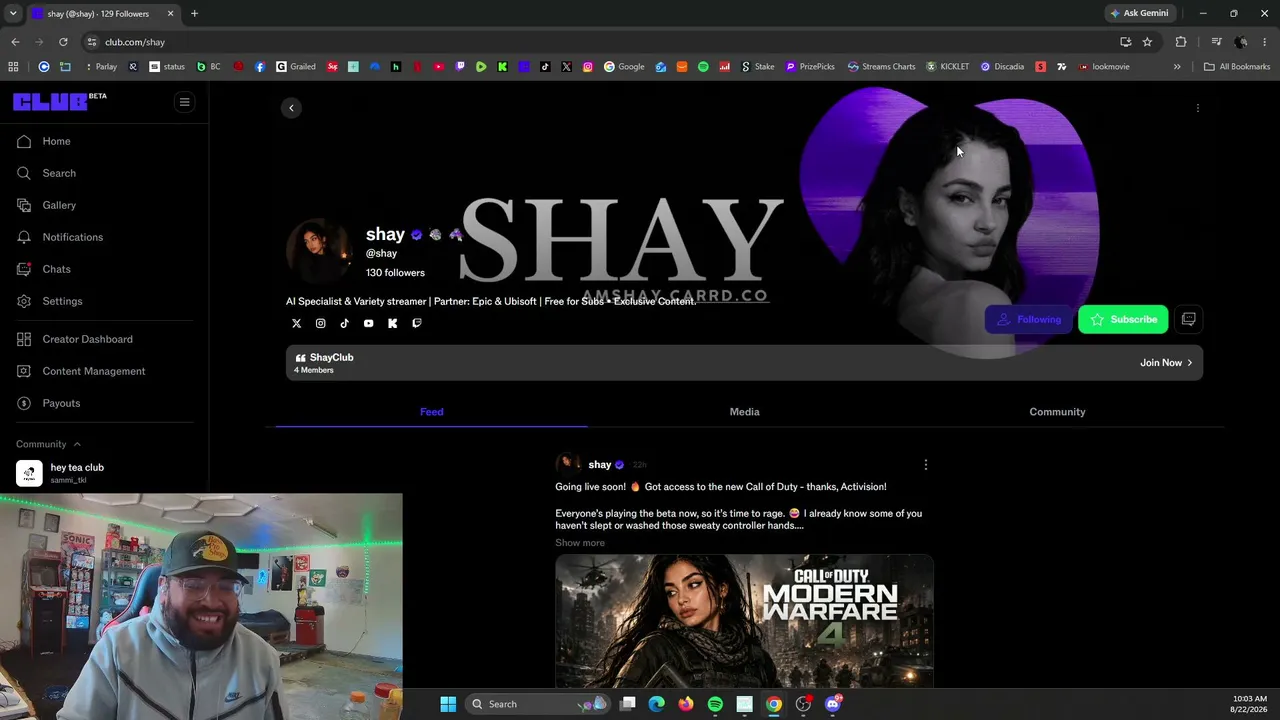Screen dimensions: 1280x720
Task: Open the Instagram bookmark in bookmarks bar
Action: click(x=588, y=67)
